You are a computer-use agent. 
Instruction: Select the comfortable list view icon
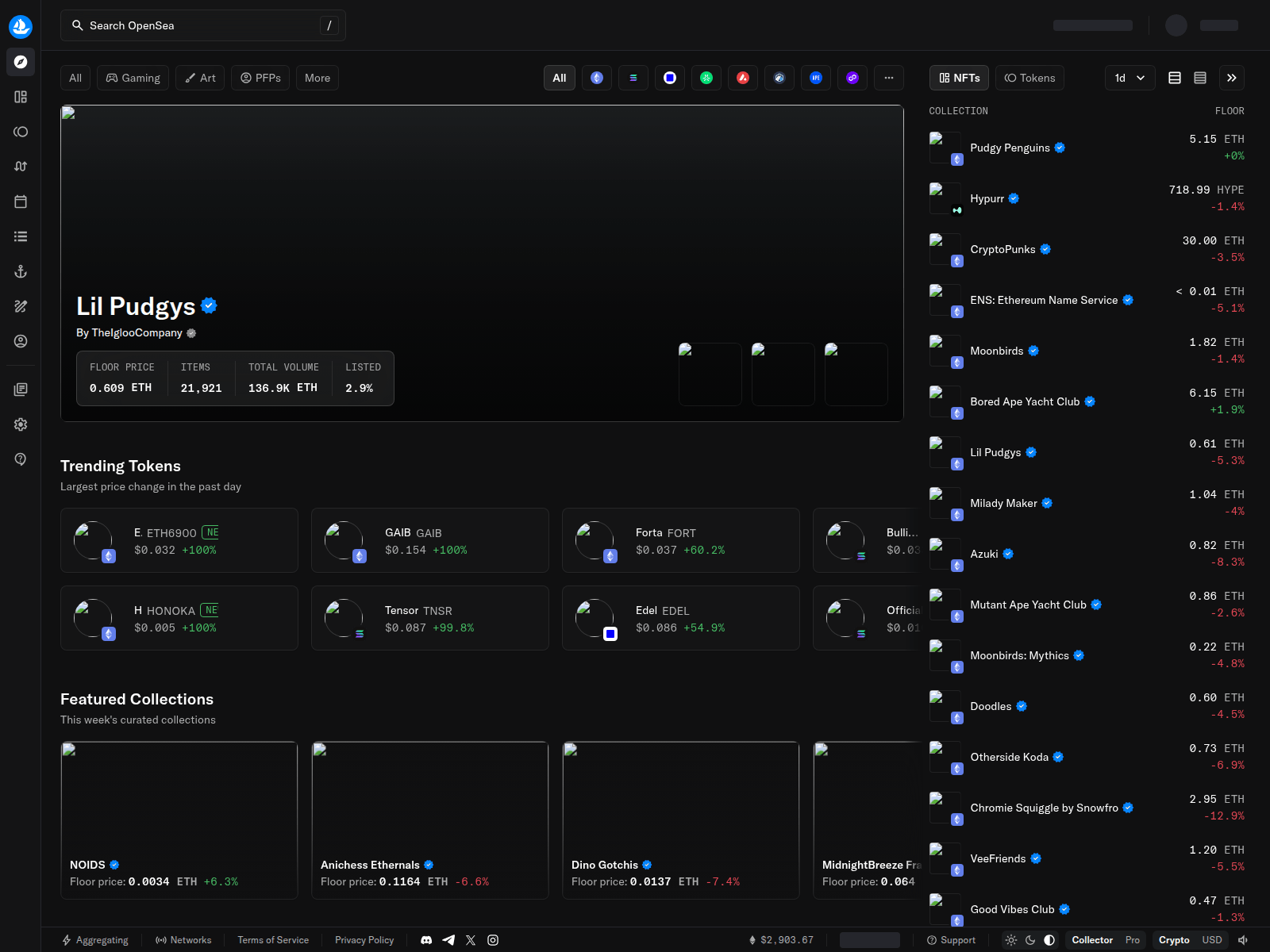pos(1175,78)
